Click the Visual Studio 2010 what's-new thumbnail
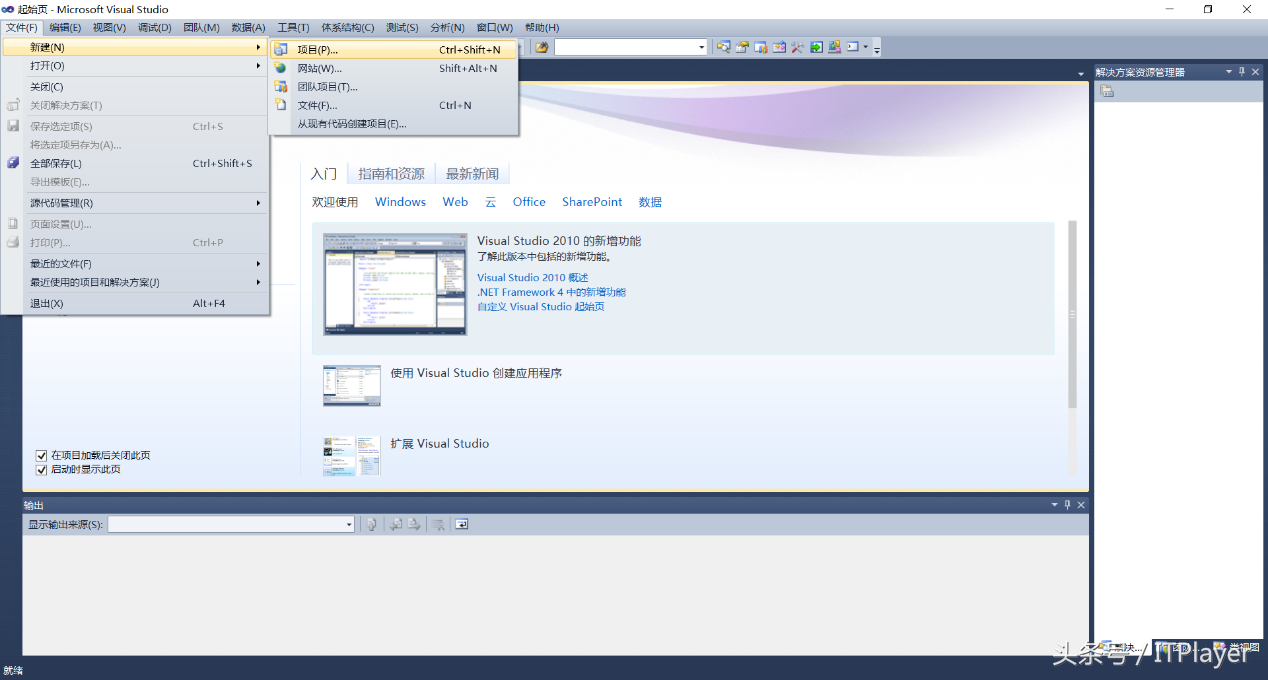The height and width of the screenshot is (680, 1268). pyautogui.click(x=395, y=283)
